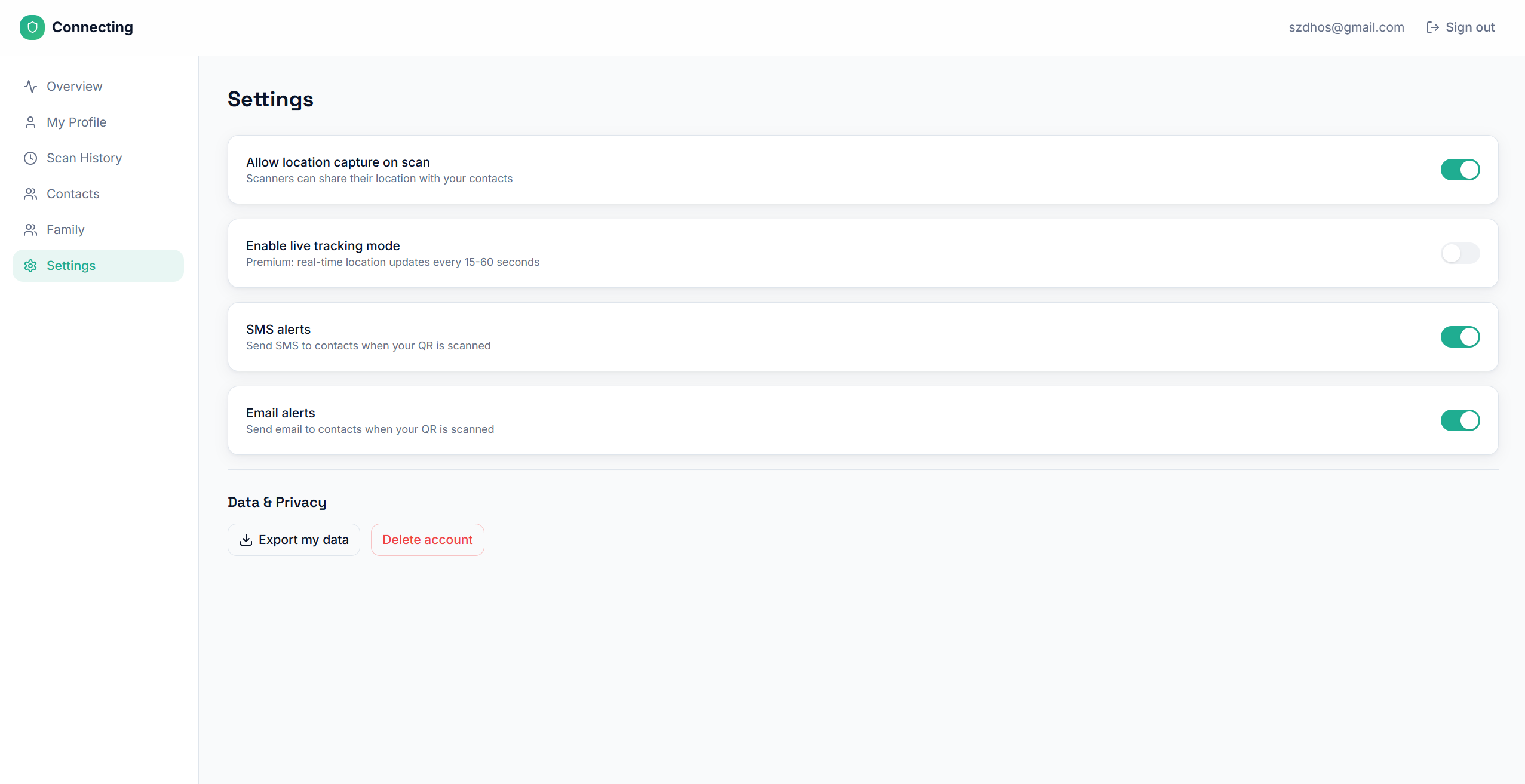
Task: Click the szdhos@gmail.com account email
Action: point(1346,27)
